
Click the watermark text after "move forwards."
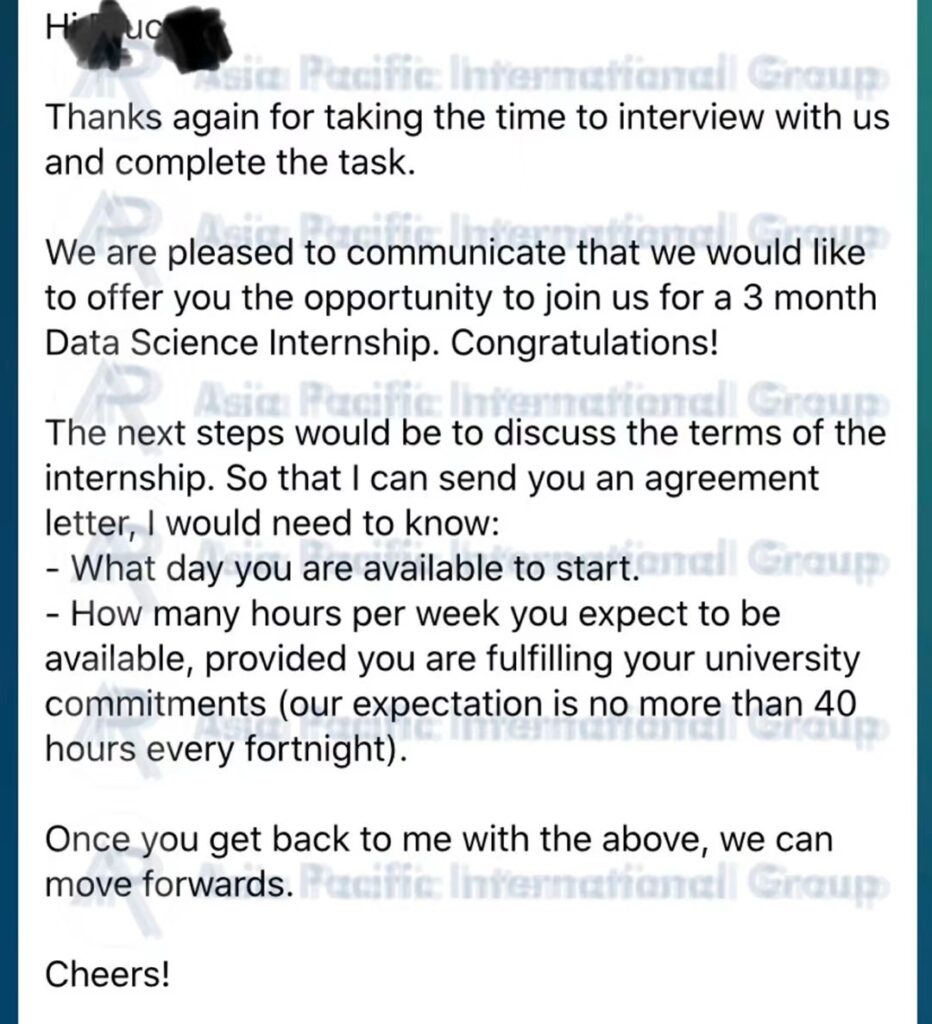click(590, 884)
